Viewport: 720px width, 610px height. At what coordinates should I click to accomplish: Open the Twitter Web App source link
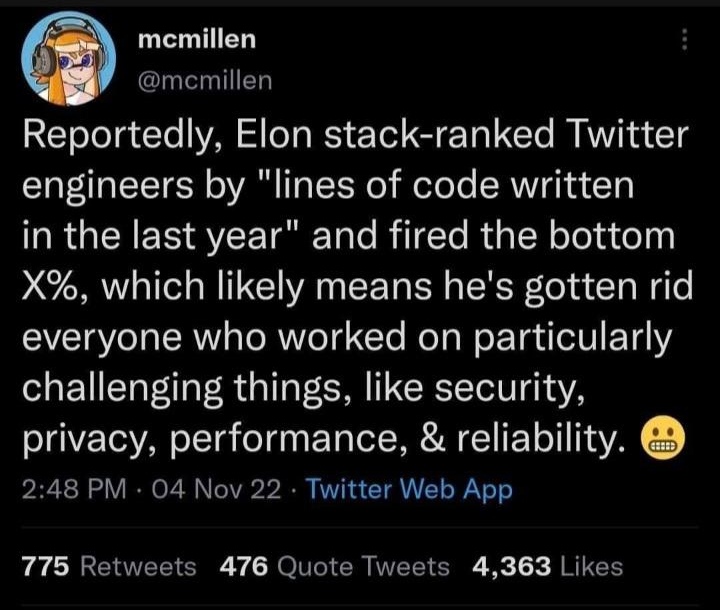(x=408, y=490)
